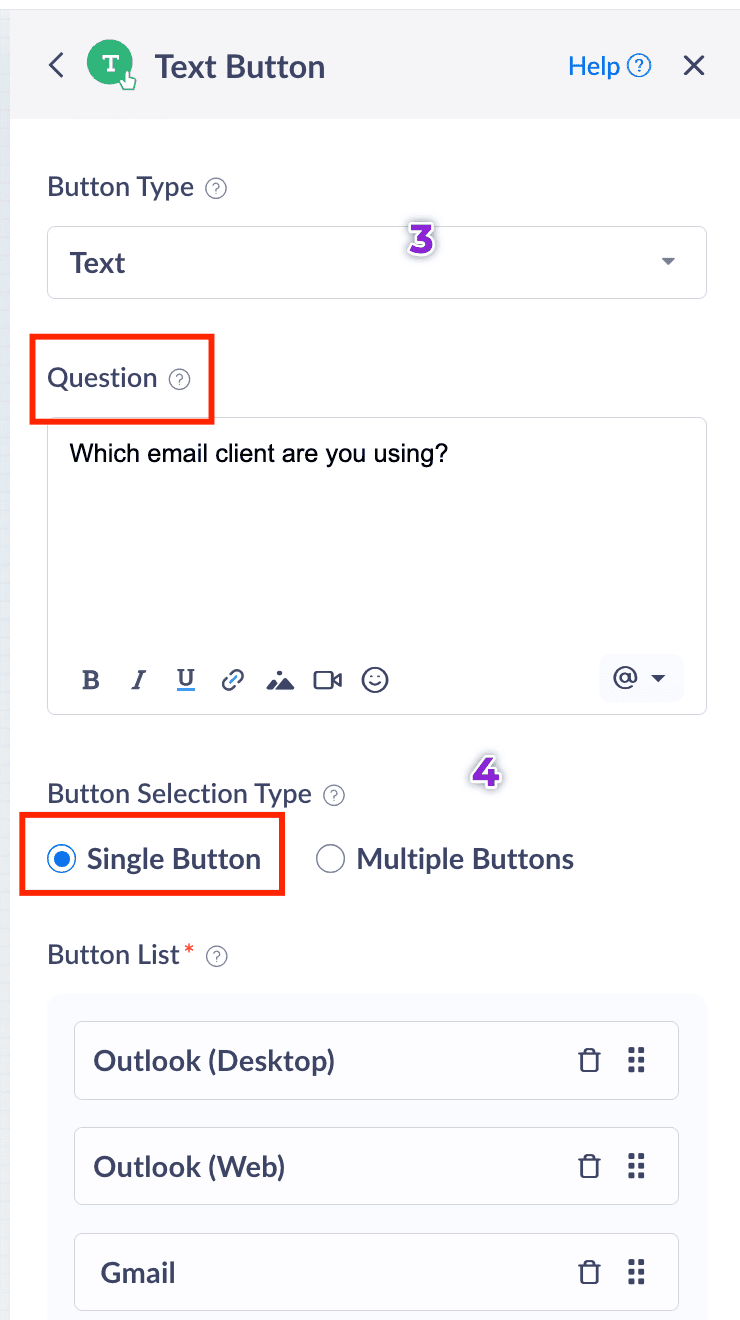The width and height of the screenshot is (740, 1320).
Task: Add a video using the camera icon
Action: pos(327,680)
